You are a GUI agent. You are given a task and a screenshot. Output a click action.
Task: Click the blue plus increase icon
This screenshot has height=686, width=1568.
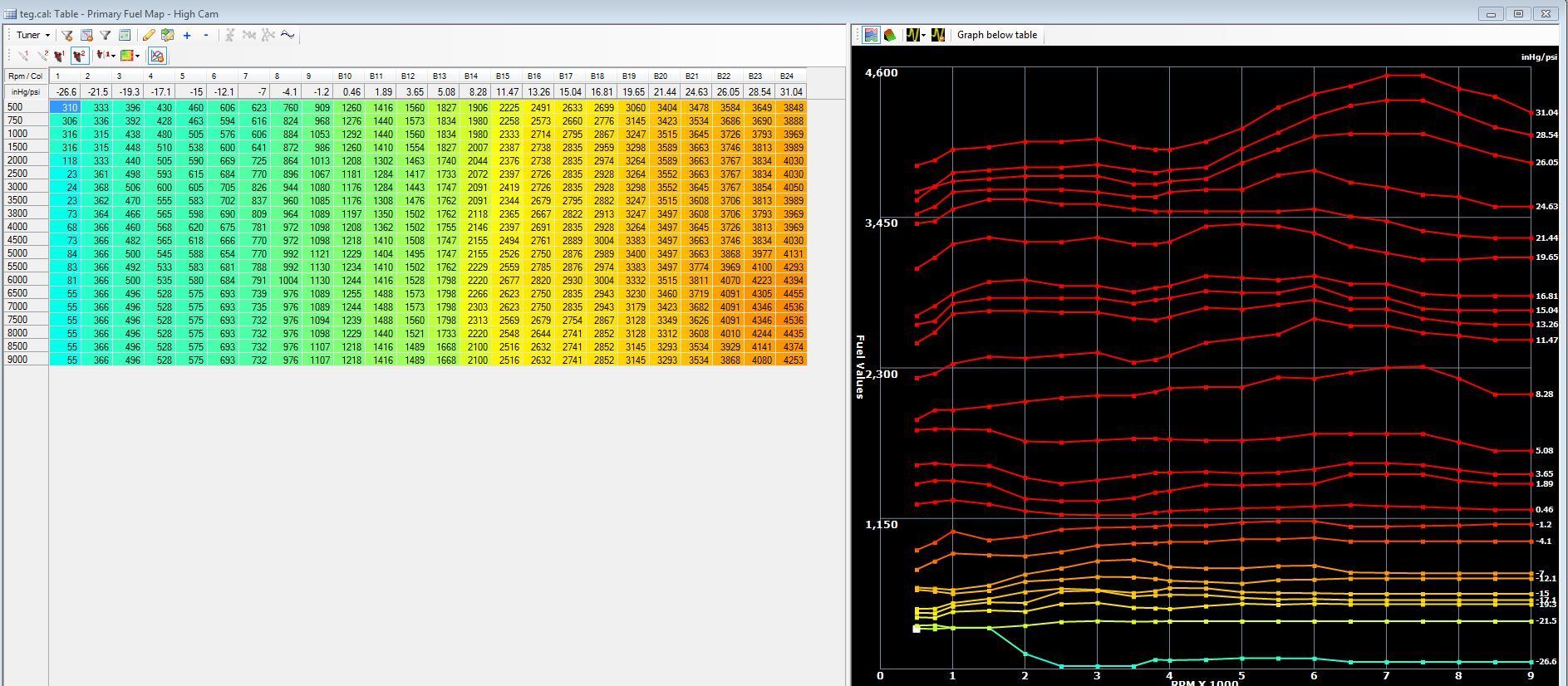point(187,35)
